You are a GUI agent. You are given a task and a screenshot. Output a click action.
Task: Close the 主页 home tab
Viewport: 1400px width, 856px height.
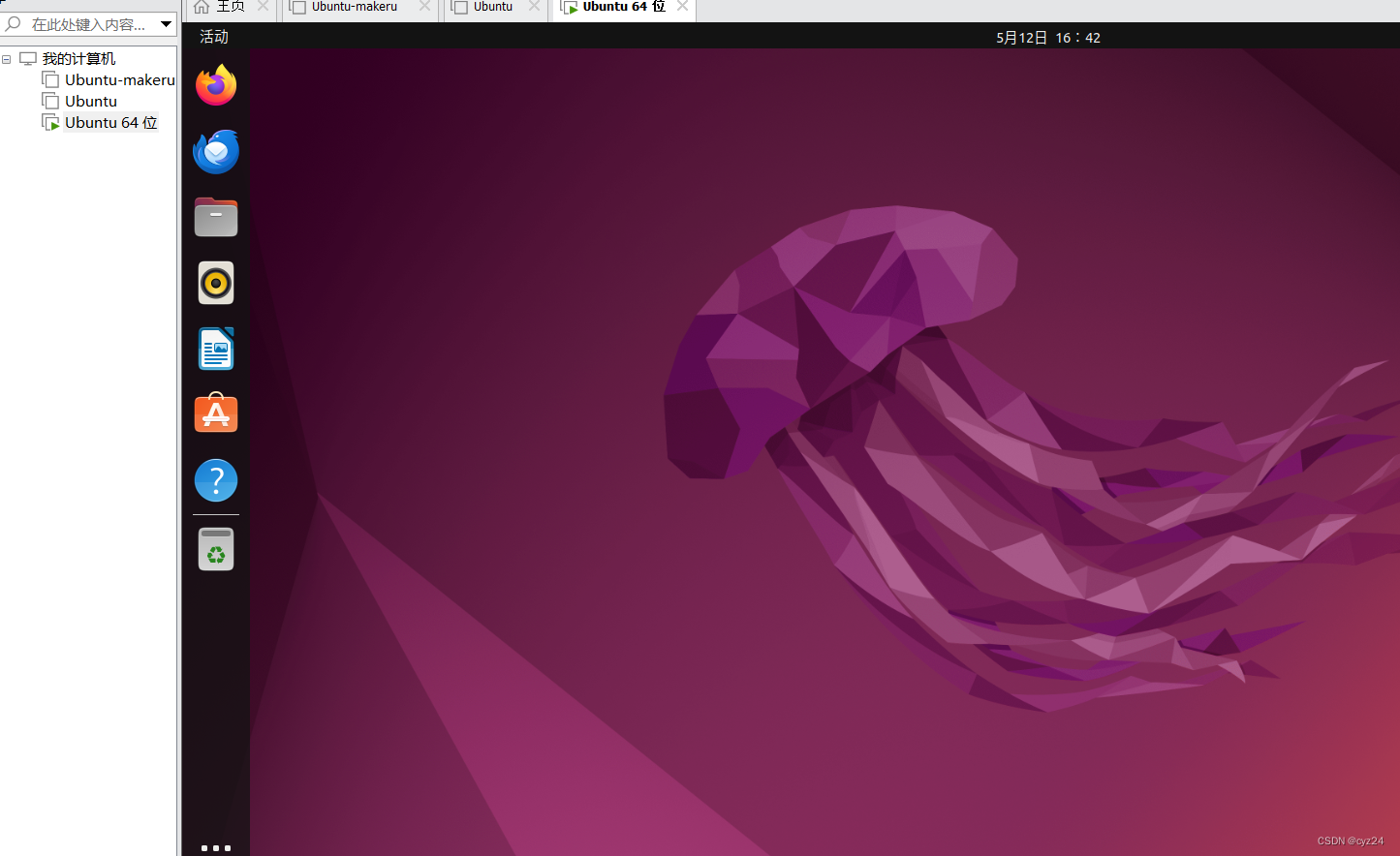[x=263, y=6]
